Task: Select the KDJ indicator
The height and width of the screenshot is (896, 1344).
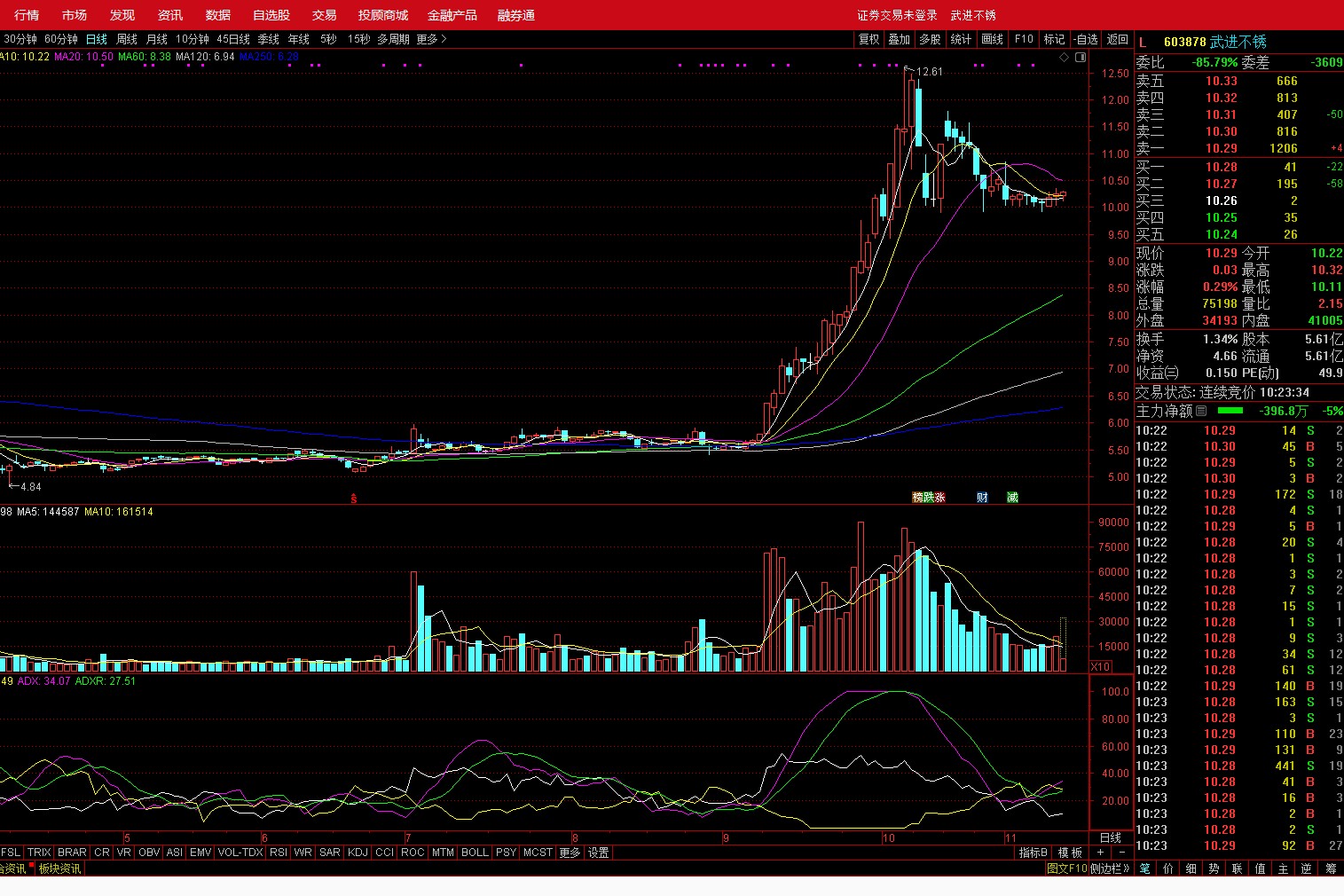Action: click(358, 853)
